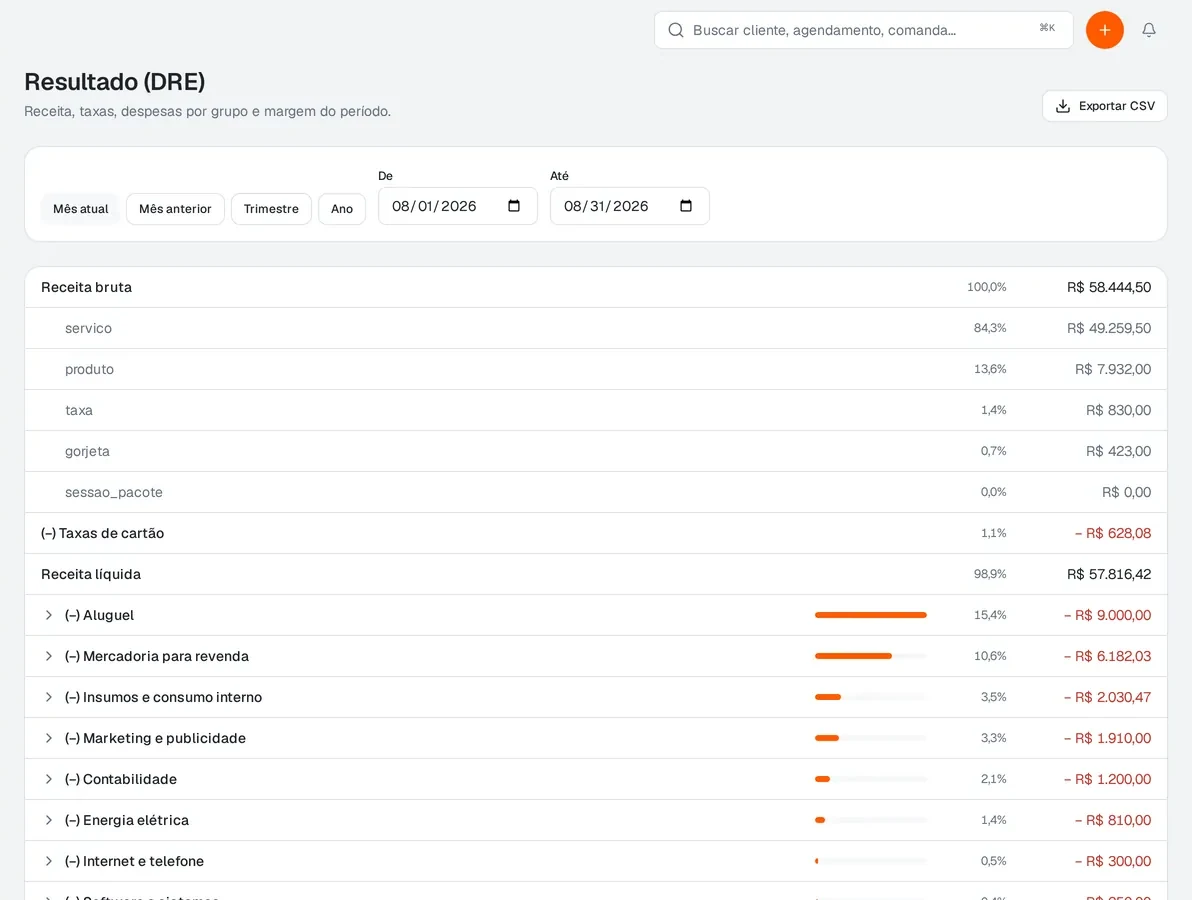
Task: Click the Receita líquida value R$ 57.816,42
Action: coord(1108,575)
